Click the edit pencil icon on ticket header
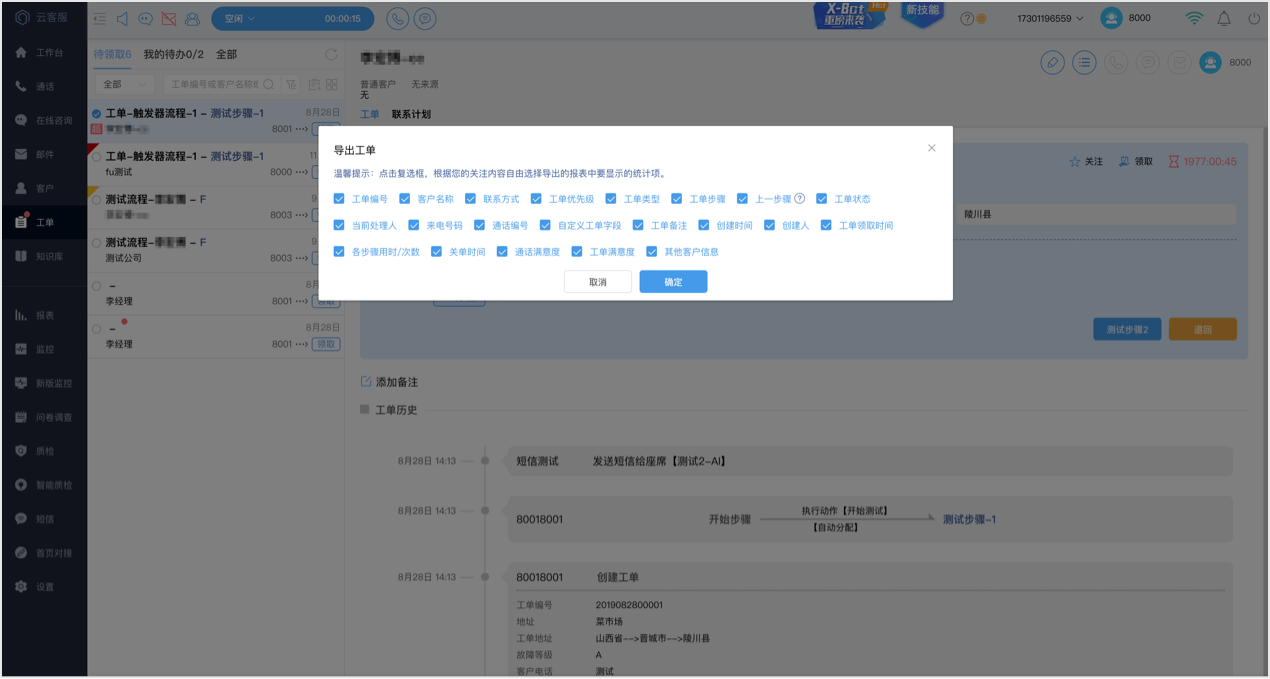The width and height of the screenshot is (1270, 679). coord(1052,62)
